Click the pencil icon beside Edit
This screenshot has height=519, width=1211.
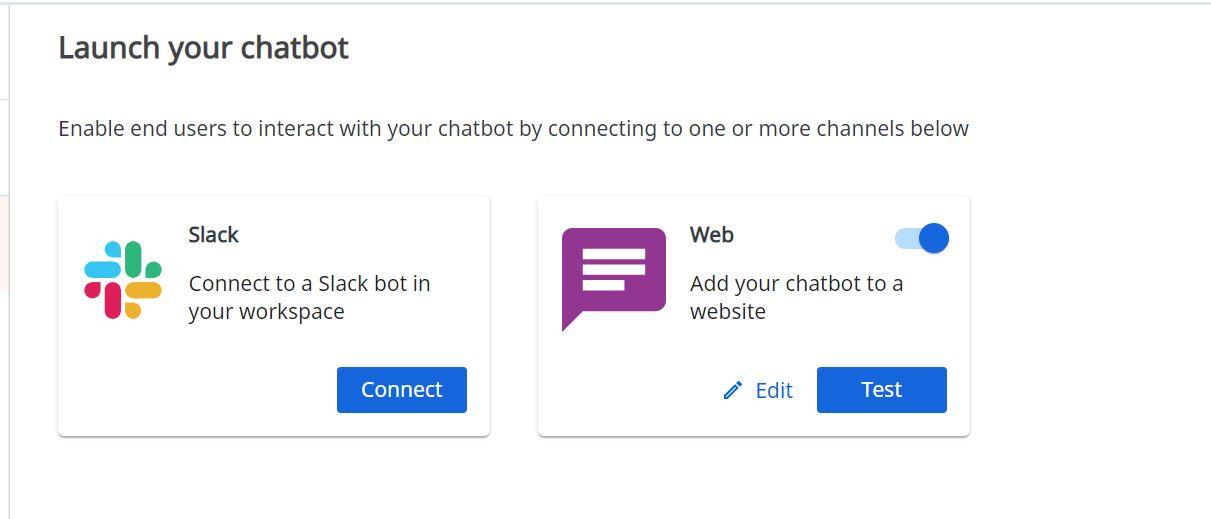(x=733, y=390)
